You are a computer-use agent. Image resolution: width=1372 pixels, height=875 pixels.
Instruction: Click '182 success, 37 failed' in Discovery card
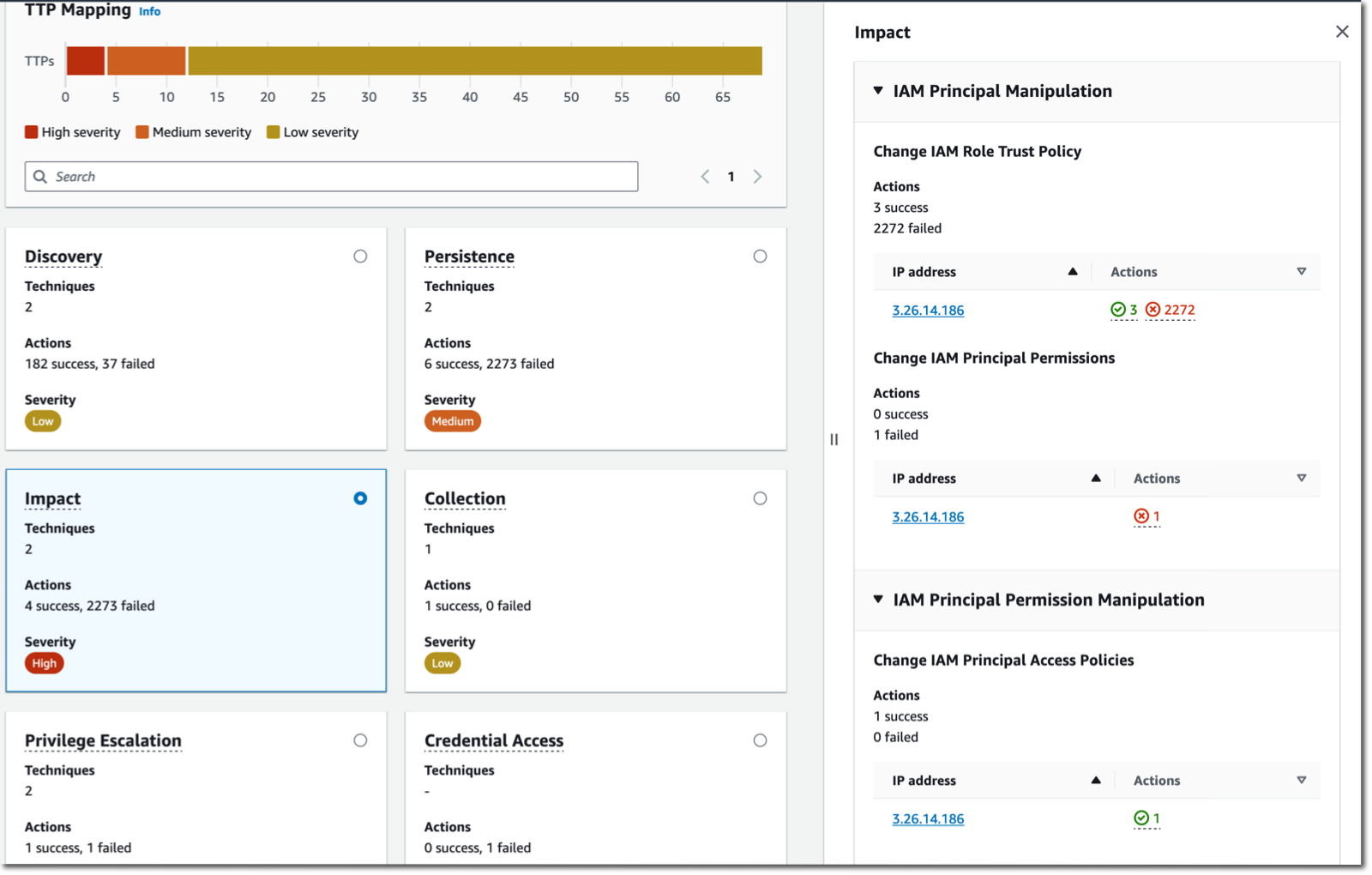(x=90, y=364)
